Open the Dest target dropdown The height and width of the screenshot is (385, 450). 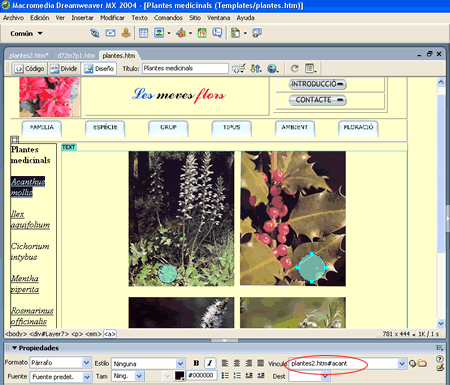tap(326, 376)
